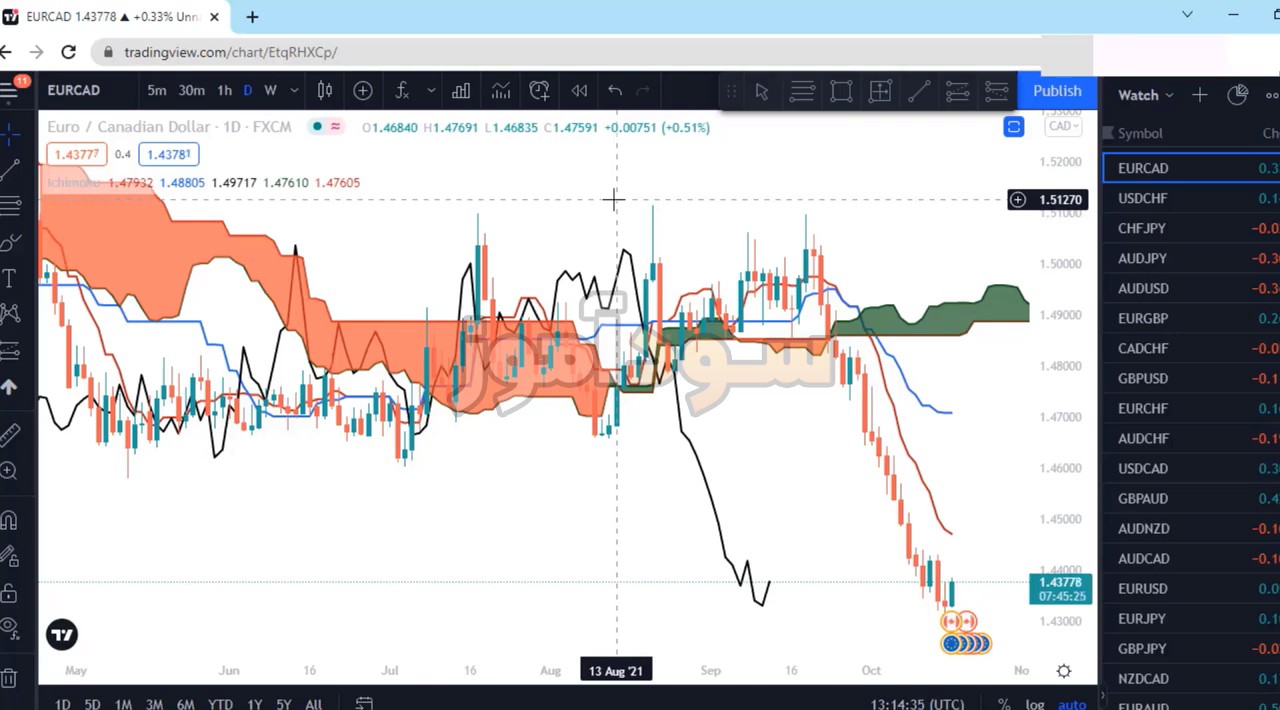Open the brush drawing tools
This screenshot has width=1280, height=710.
coord(10,242)
